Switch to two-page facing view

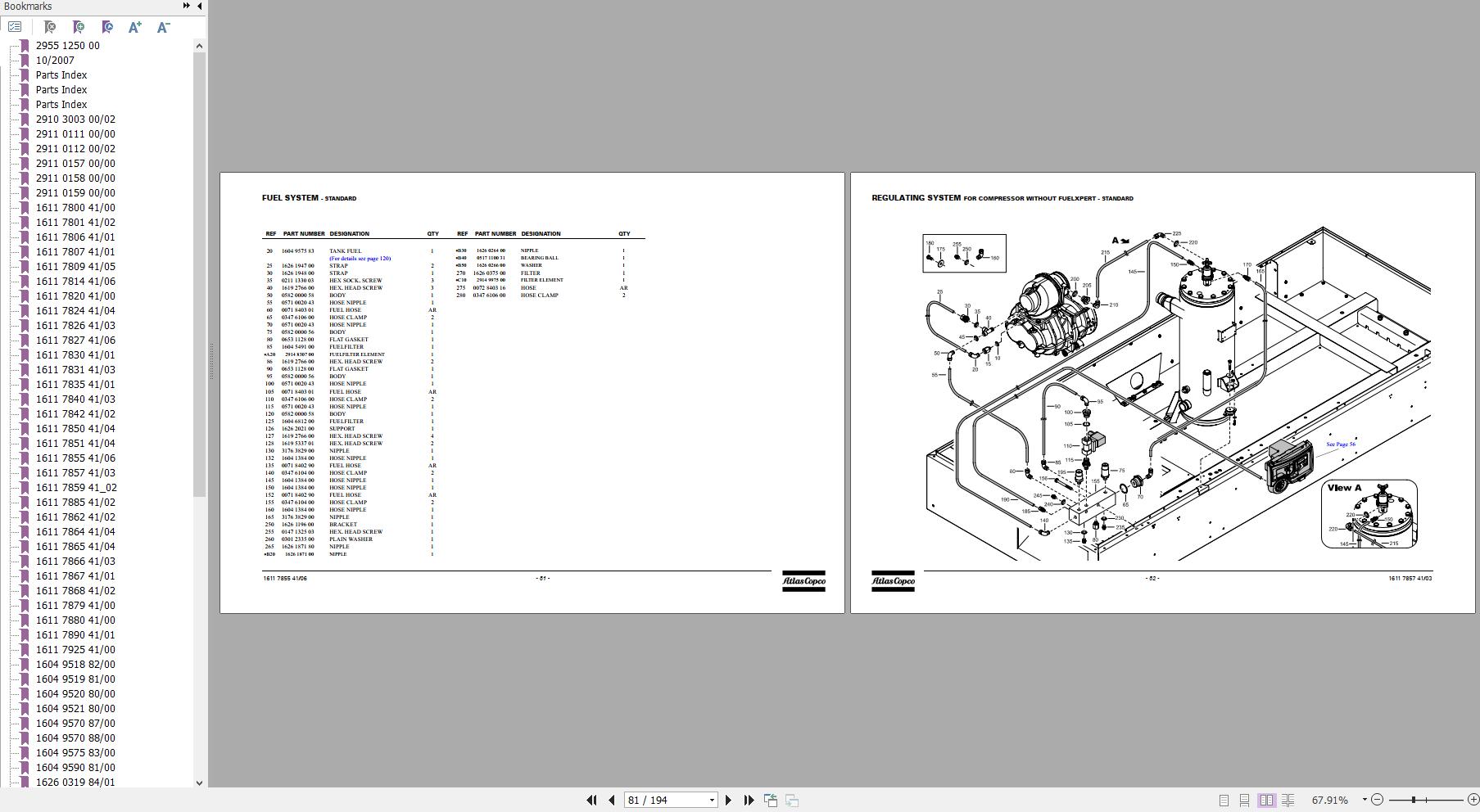pyautogui.click(x=1266, y=800)
